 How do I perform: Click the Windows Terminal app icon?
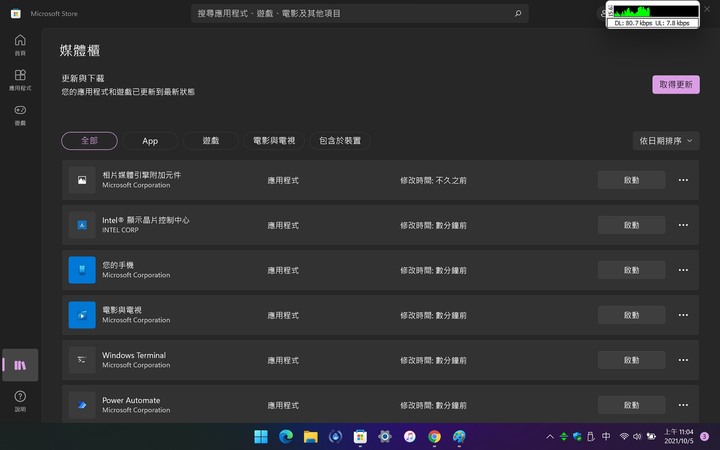(82, 360)
